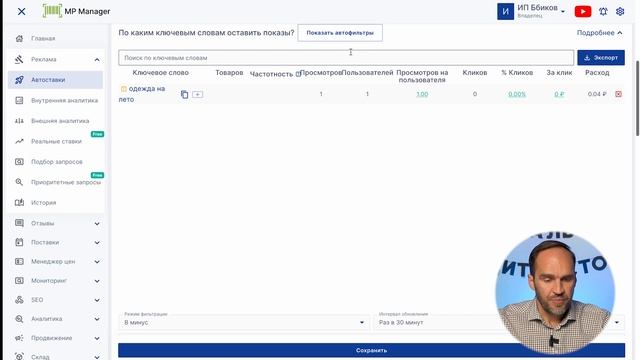Click the Экспорт button
This screenshot has height=360, width=640.
(601, 58)
